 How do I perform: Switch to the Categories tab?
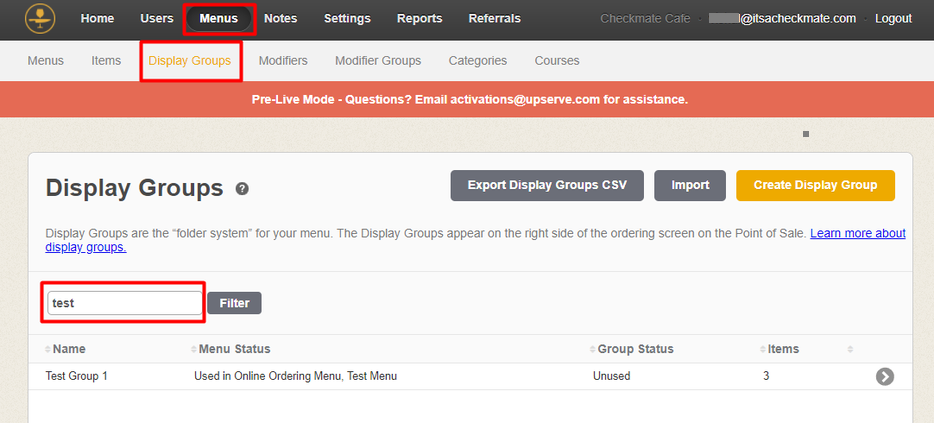[x=477, y=61]
